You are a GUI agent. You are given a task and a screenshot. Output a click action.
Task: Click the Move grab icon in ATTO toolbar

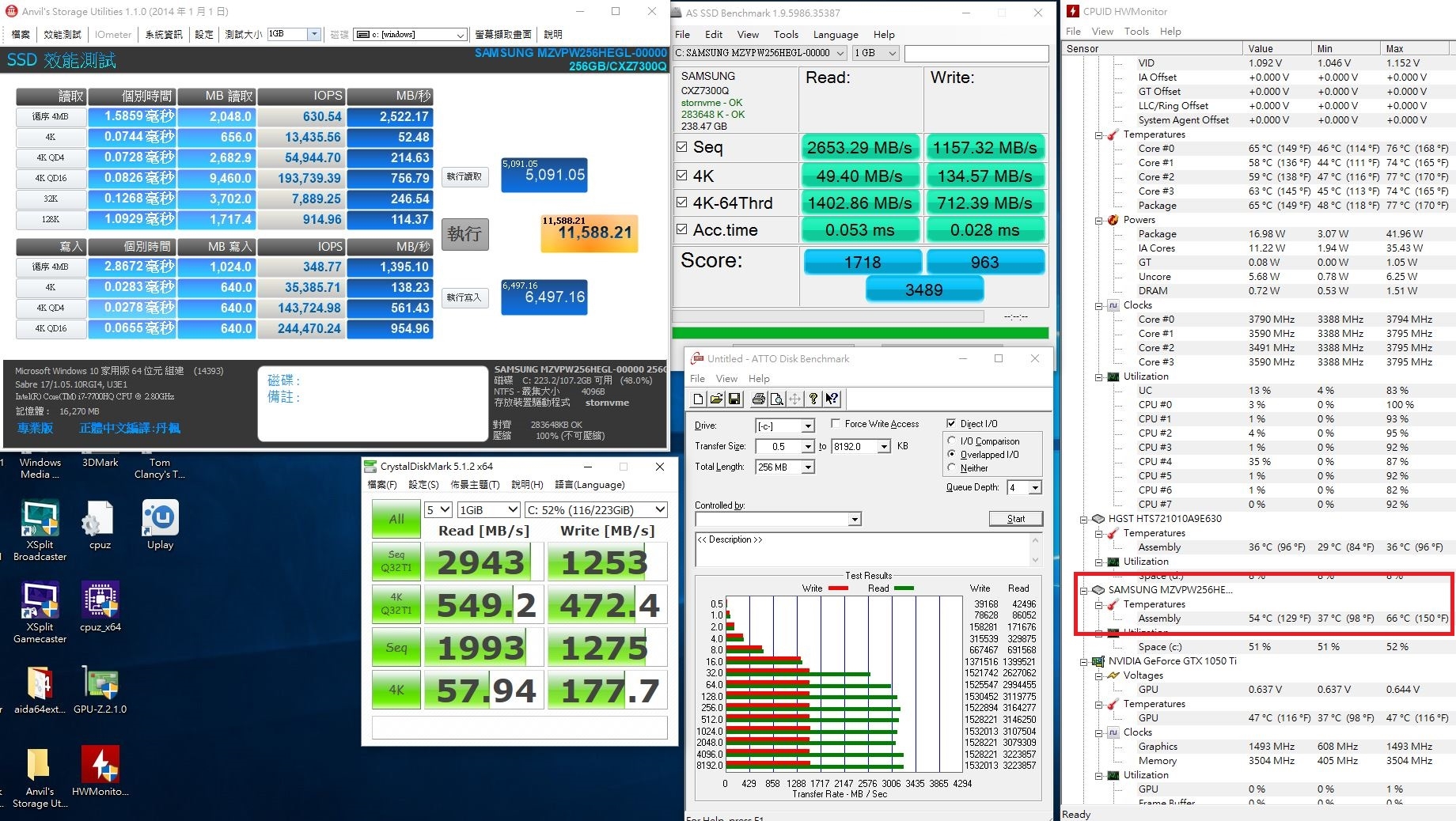(x=795, y=399)
